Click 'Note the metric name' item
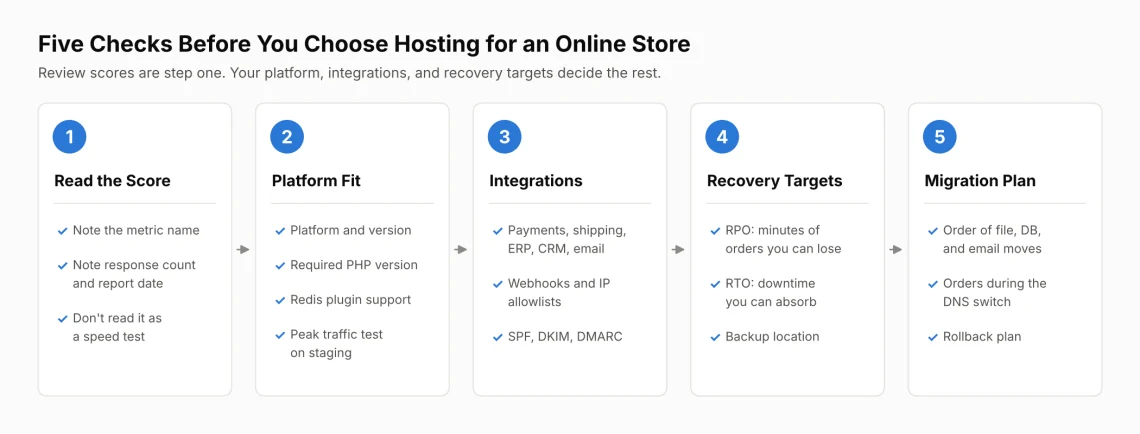Image resolution: width=1140 pixels, height=434 pixels. 136,230
